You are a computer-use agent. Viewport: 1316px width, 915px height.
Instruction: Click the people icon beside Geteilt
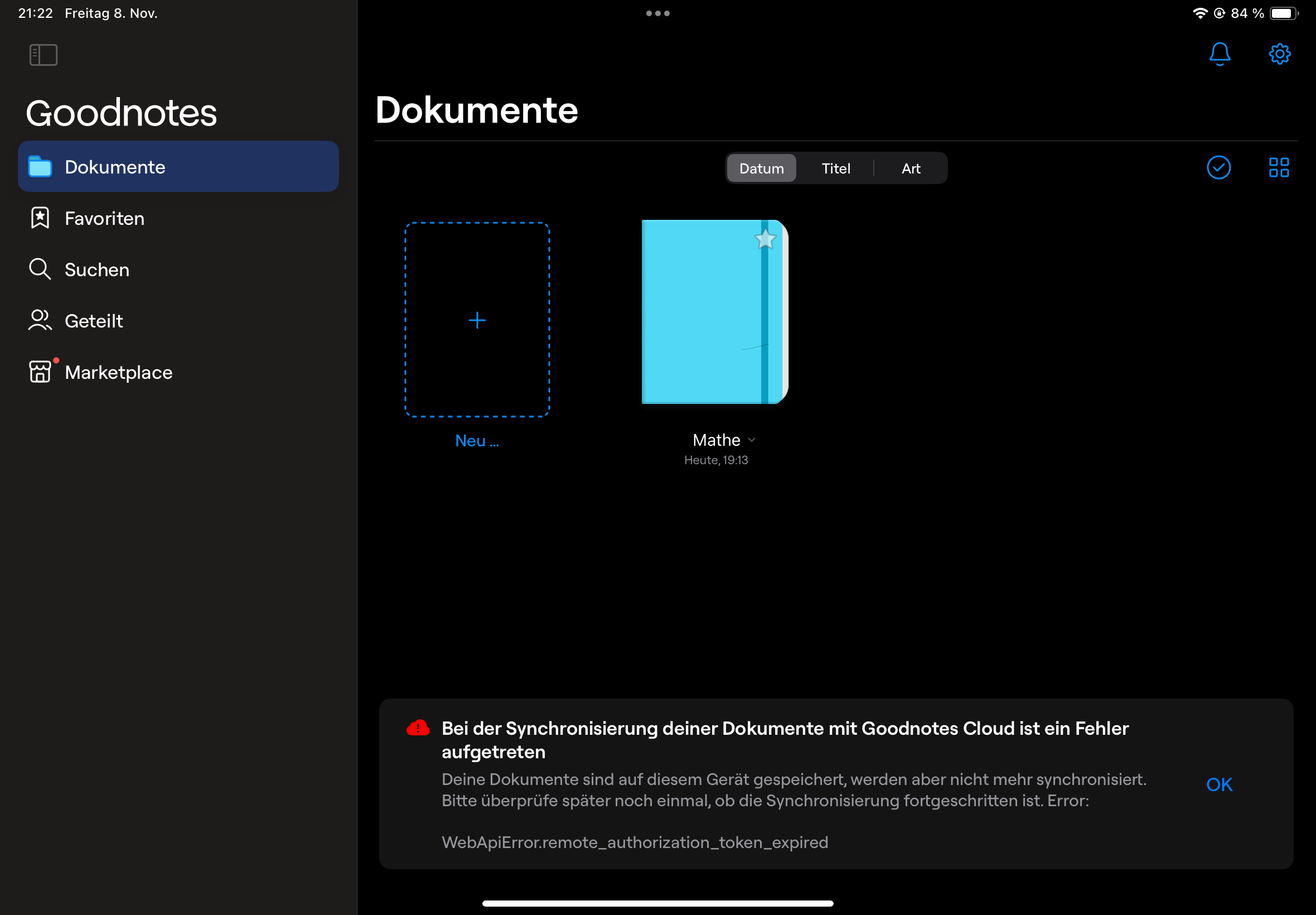[x=40, y=320]
